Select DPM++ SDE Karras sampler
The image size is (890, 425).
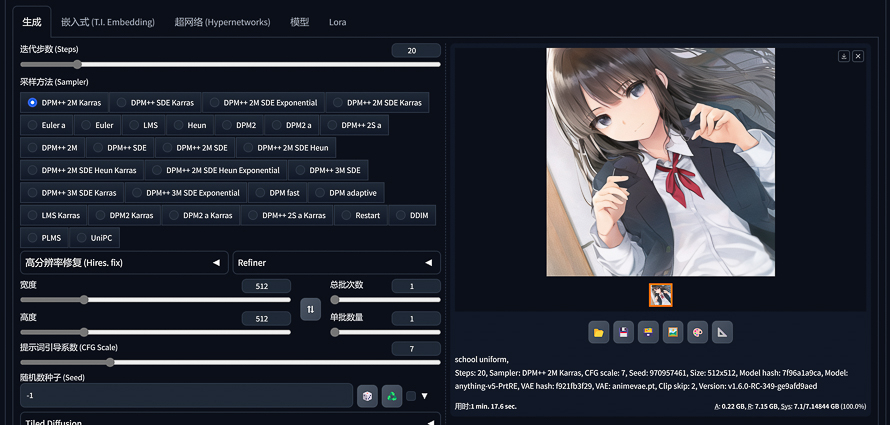(x=155, y=103)
